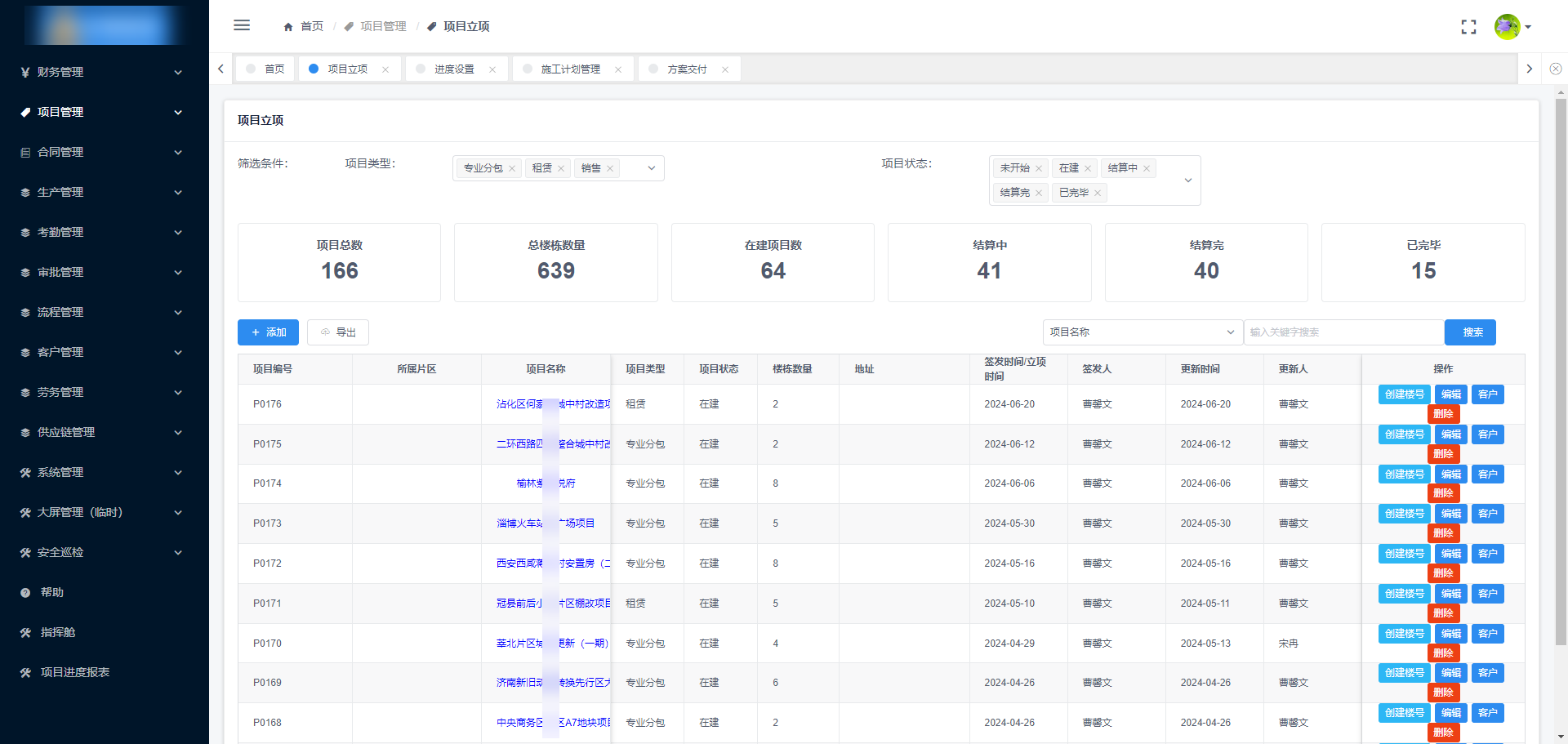Switch to the 首页 tab
Image resolution: width=1568 pixels, height=744 pixels.
[x=266, y=69]
